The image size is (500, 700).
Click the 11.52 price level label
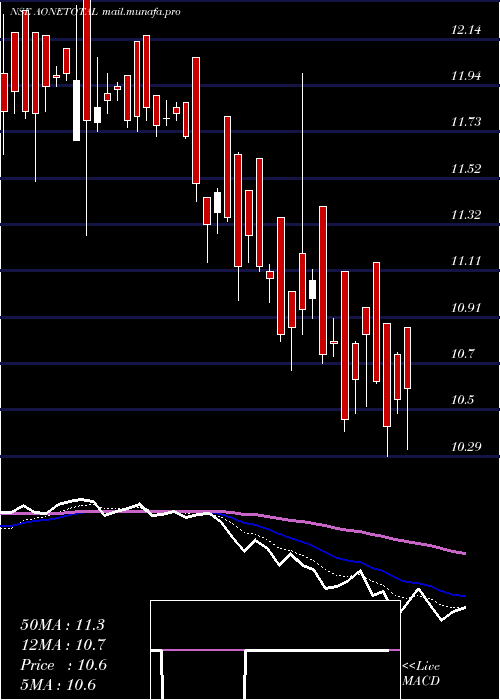466,169
